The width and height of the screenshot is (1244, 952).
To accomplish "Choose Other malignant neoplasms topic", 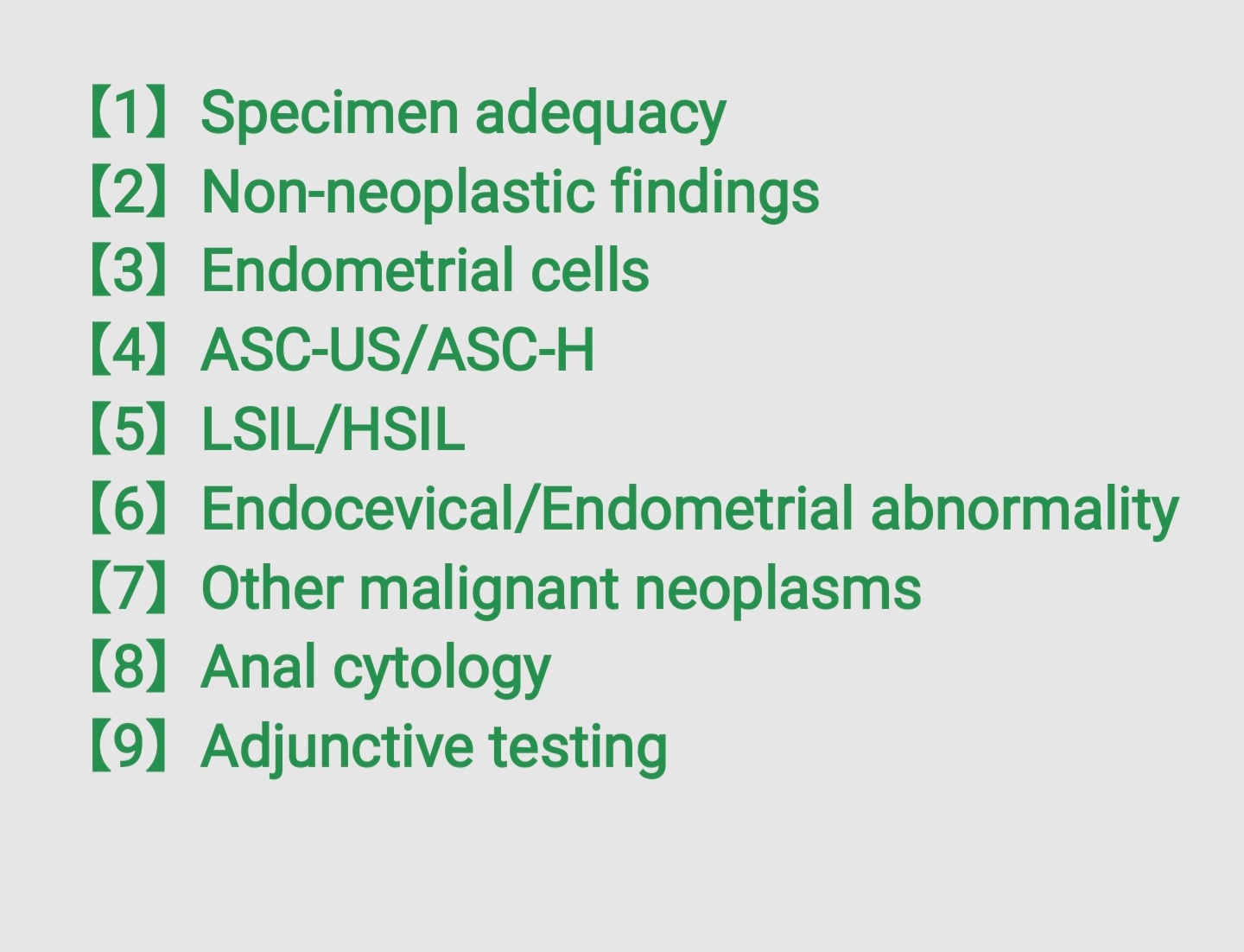I will [561, 589].
